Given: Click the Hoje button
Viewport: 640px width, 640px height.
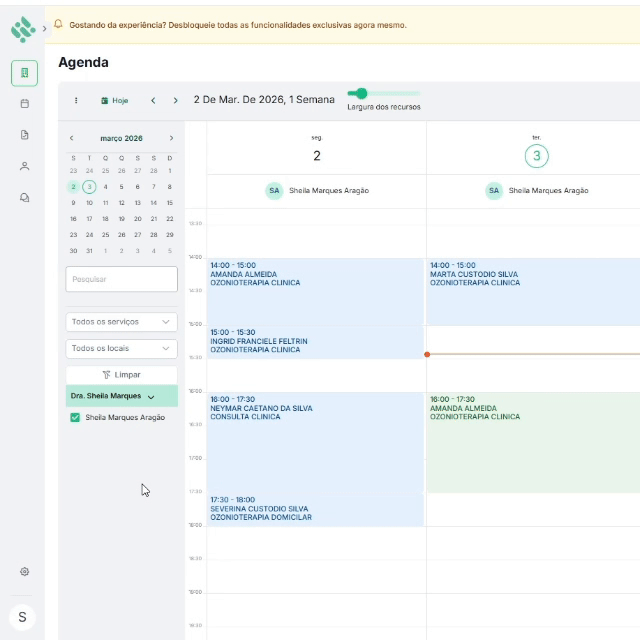Looking at the screenshot, I should pyautogui.click(x=114, y=100).
